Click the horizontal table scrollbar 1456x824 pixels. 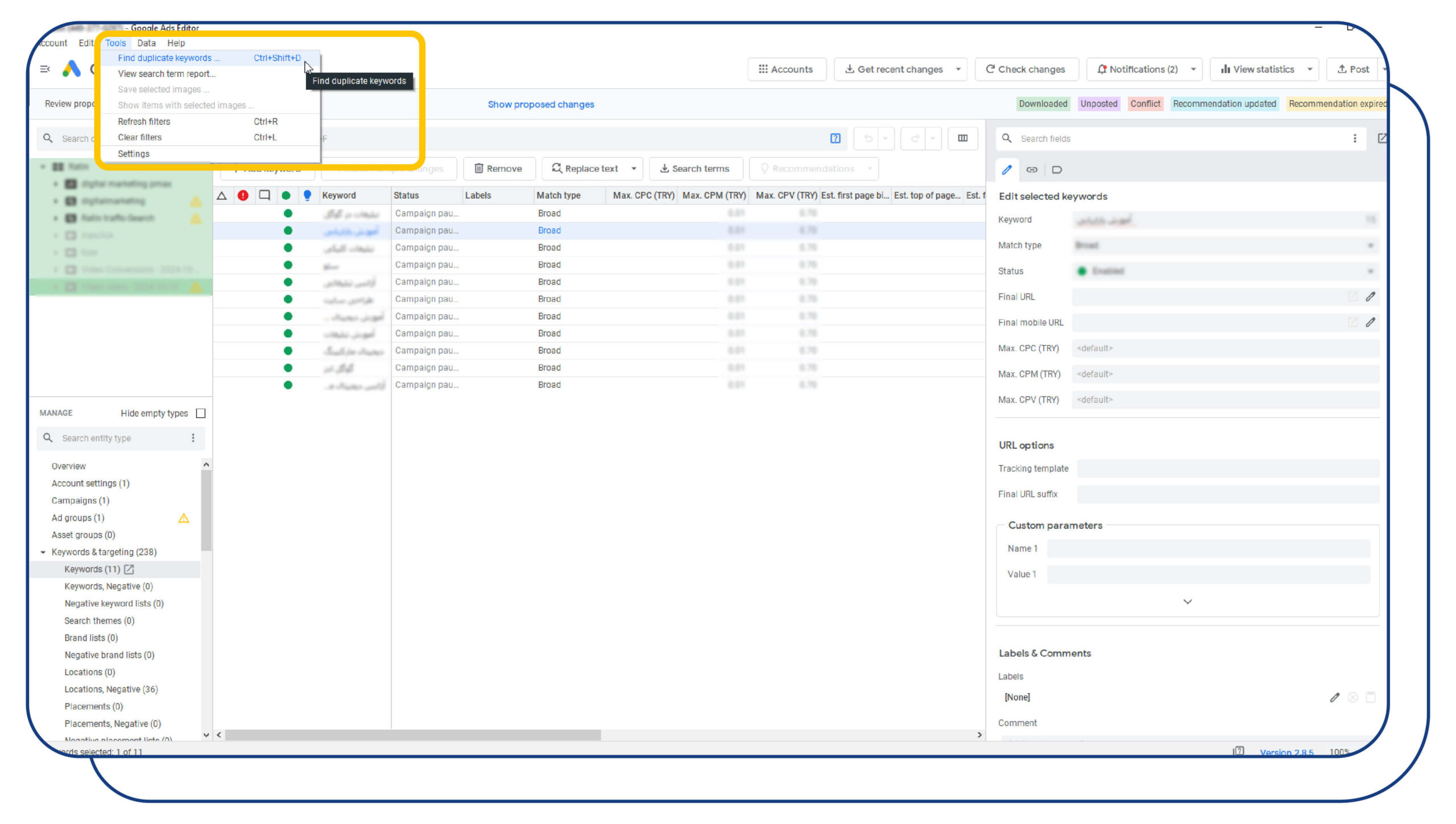[x=413, y=735]
